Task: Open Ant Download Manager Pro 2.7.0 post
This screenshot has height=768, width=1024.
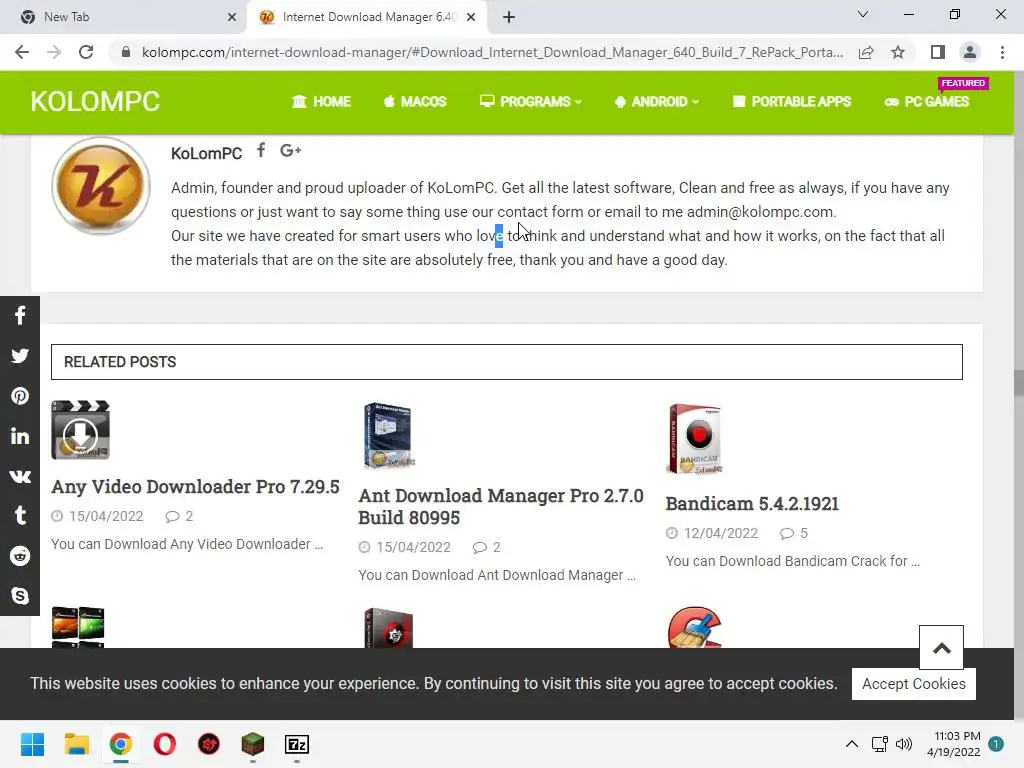Action: [x=501, y=507]
